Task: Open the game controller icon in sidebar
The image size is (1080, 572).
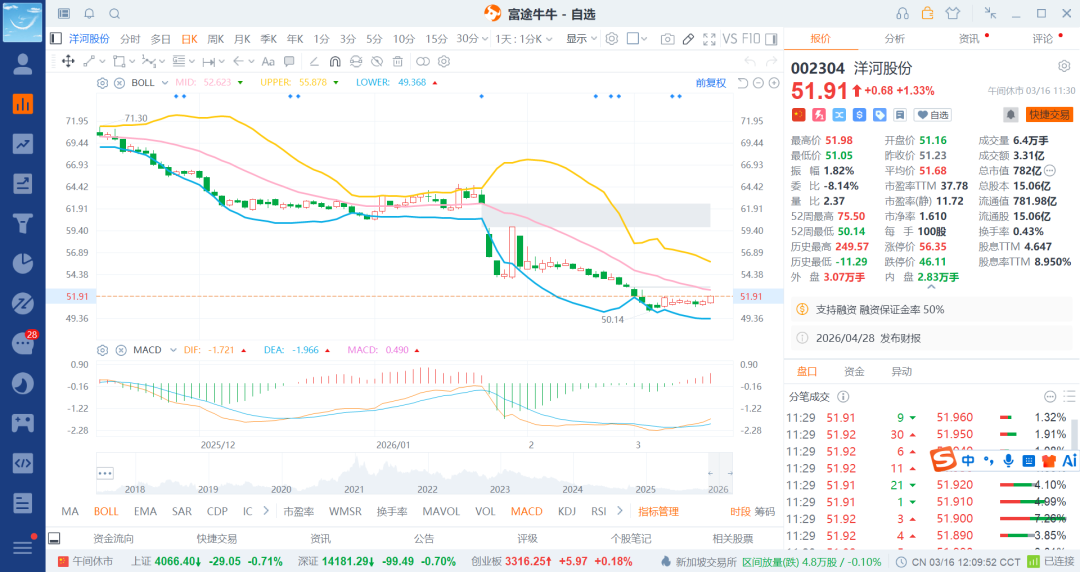Action: [x=23, y=422]
